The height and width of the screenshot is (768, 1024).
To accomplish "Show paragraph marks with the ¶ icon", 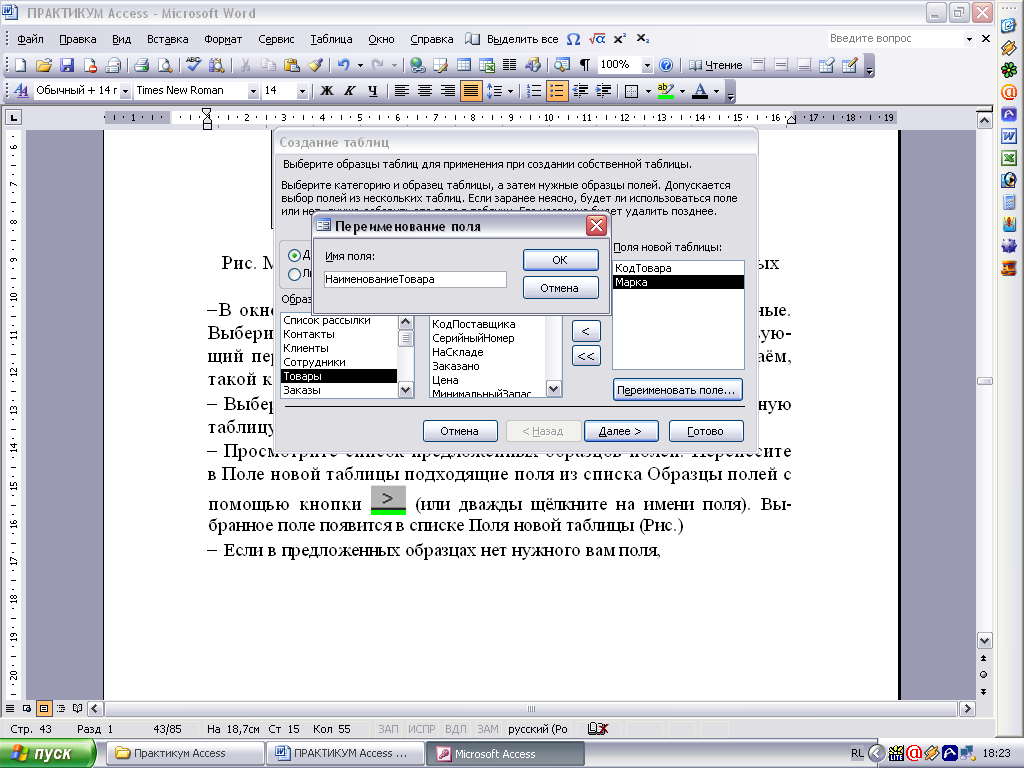I will point(585,65).
